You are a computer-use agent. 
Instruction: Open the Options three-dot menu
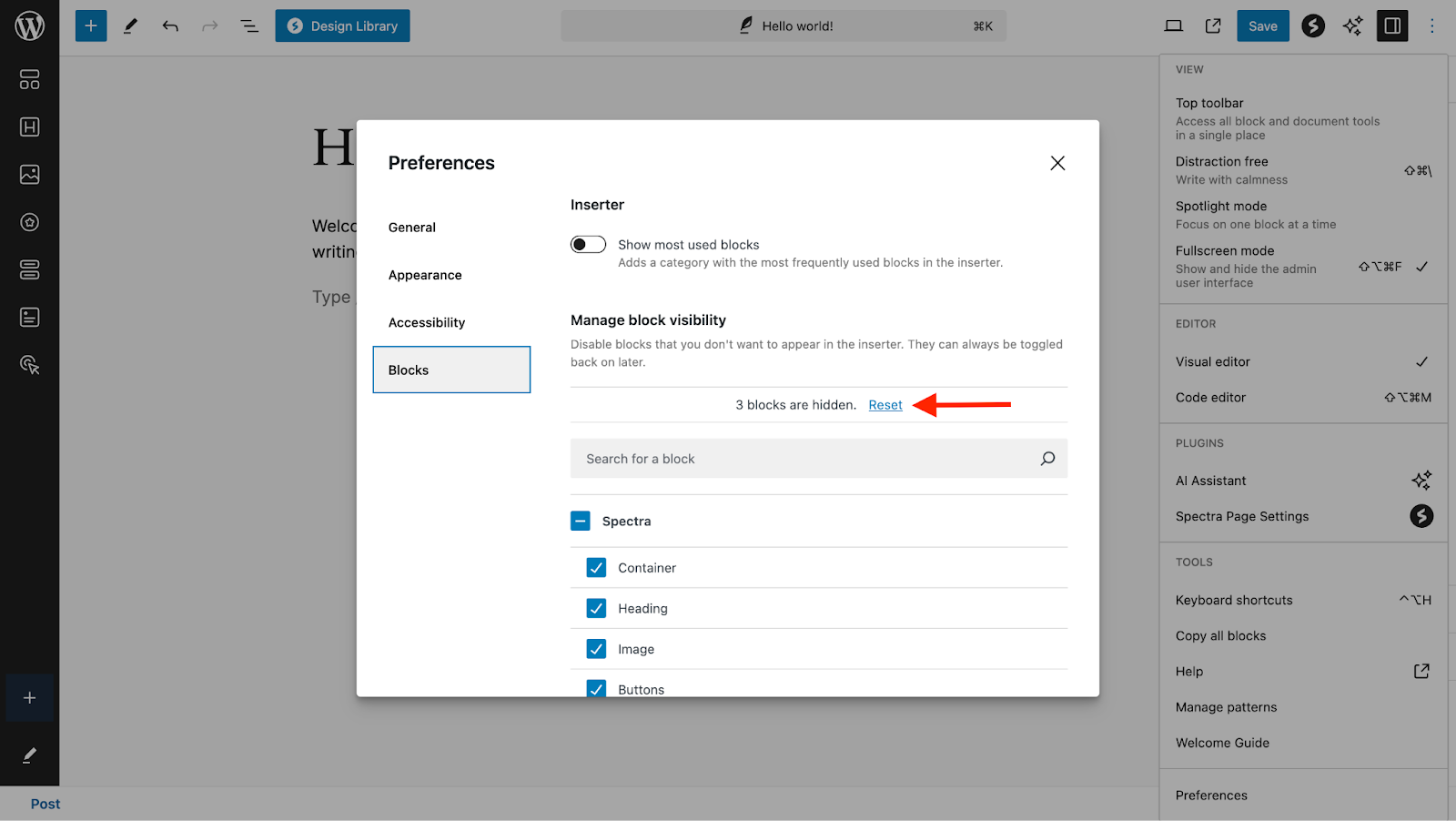tap(1432, 25)
